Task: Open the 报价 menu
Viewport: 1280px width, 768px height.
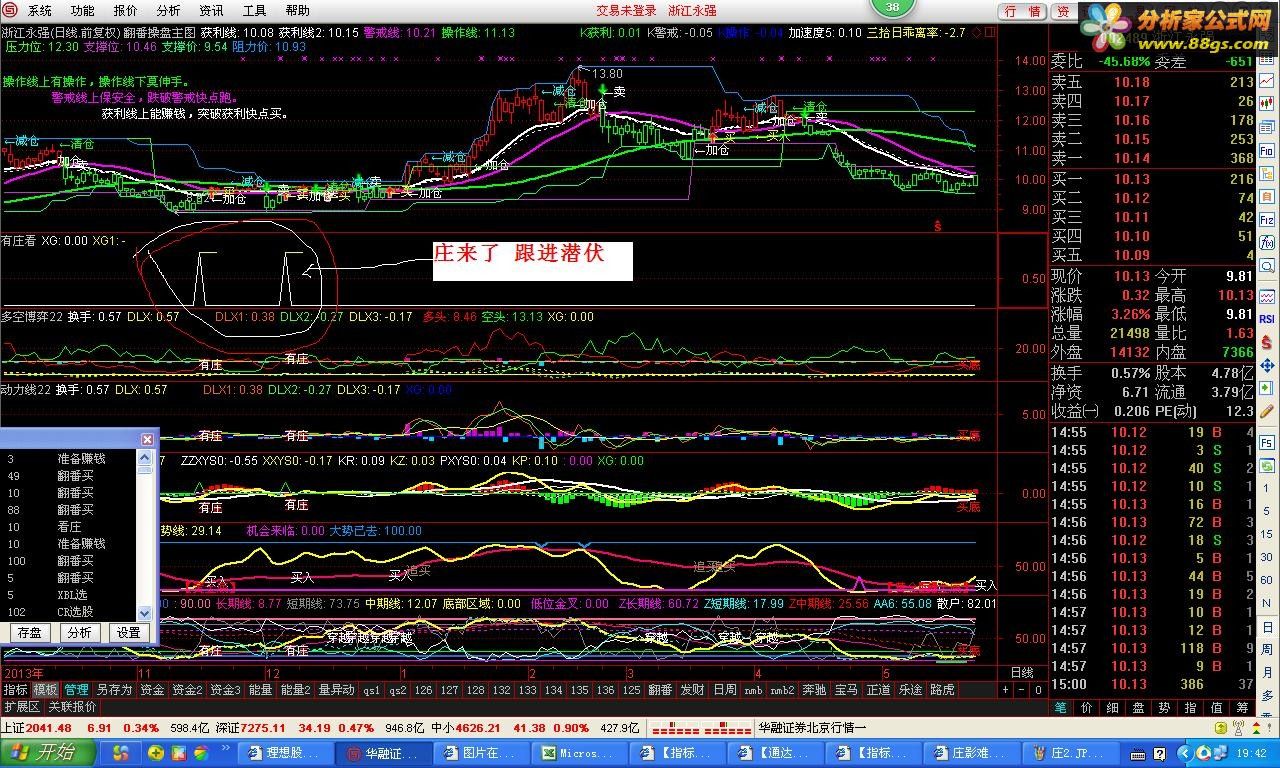Action: click(x=126, y=11)
